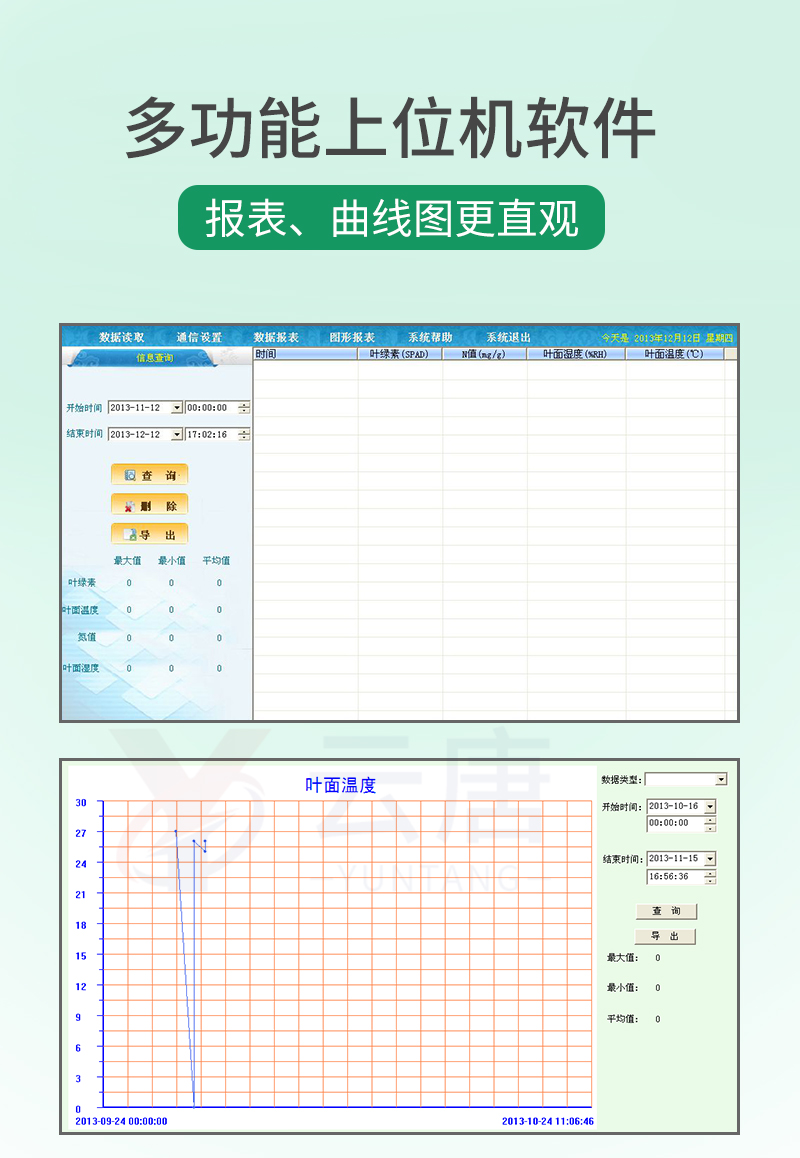This screenshot has width=800, height=1158.
Task: Click the export icon on 导出 button
Action: pos(130,535)
